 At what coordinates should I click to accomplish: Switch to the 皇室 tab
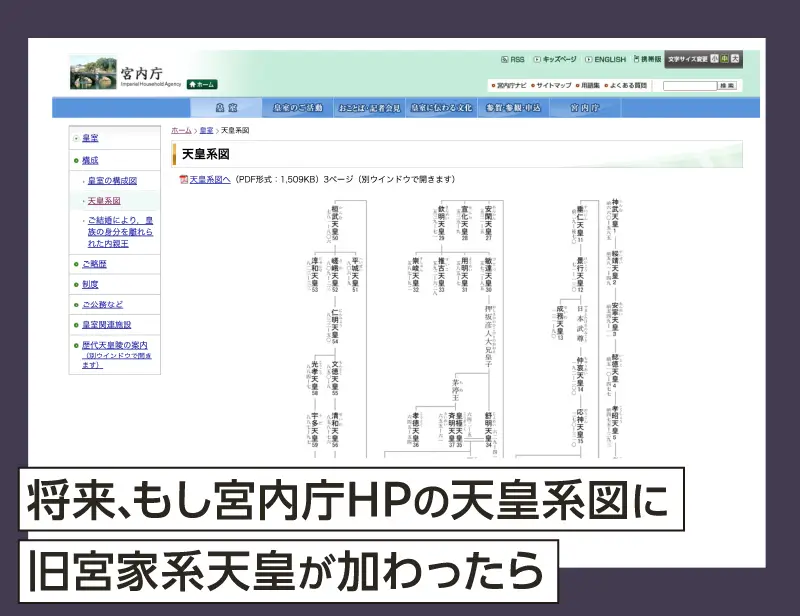[227, 107]
